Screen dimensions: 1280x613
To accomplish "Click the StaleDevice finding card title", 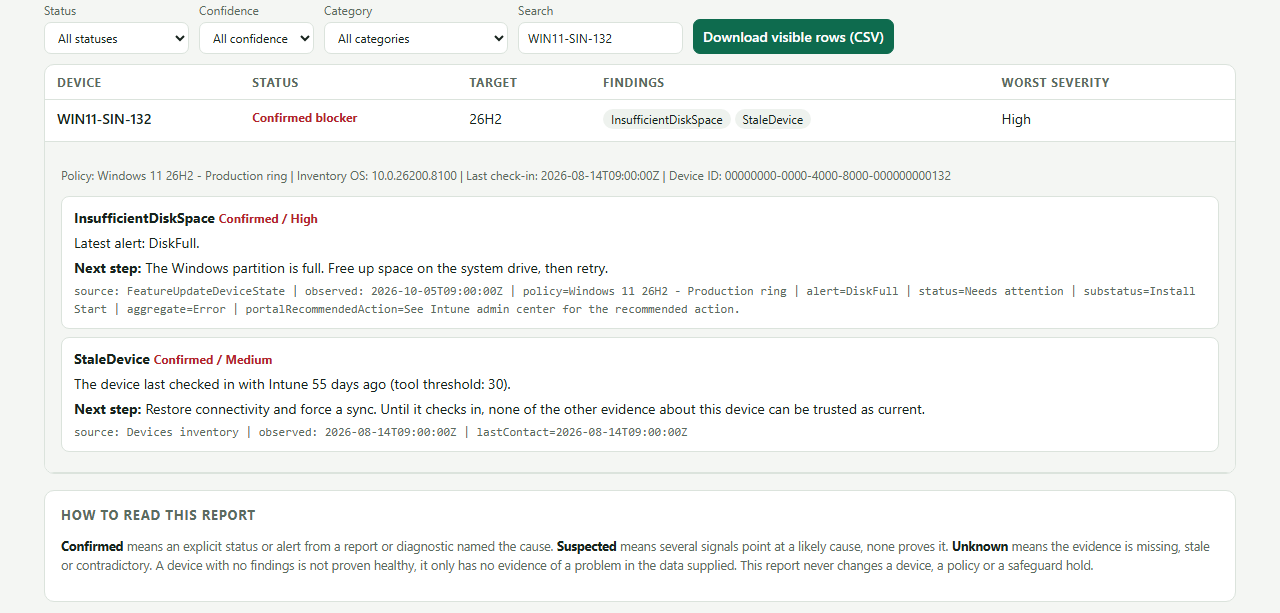I will click(x=112, y=359).
